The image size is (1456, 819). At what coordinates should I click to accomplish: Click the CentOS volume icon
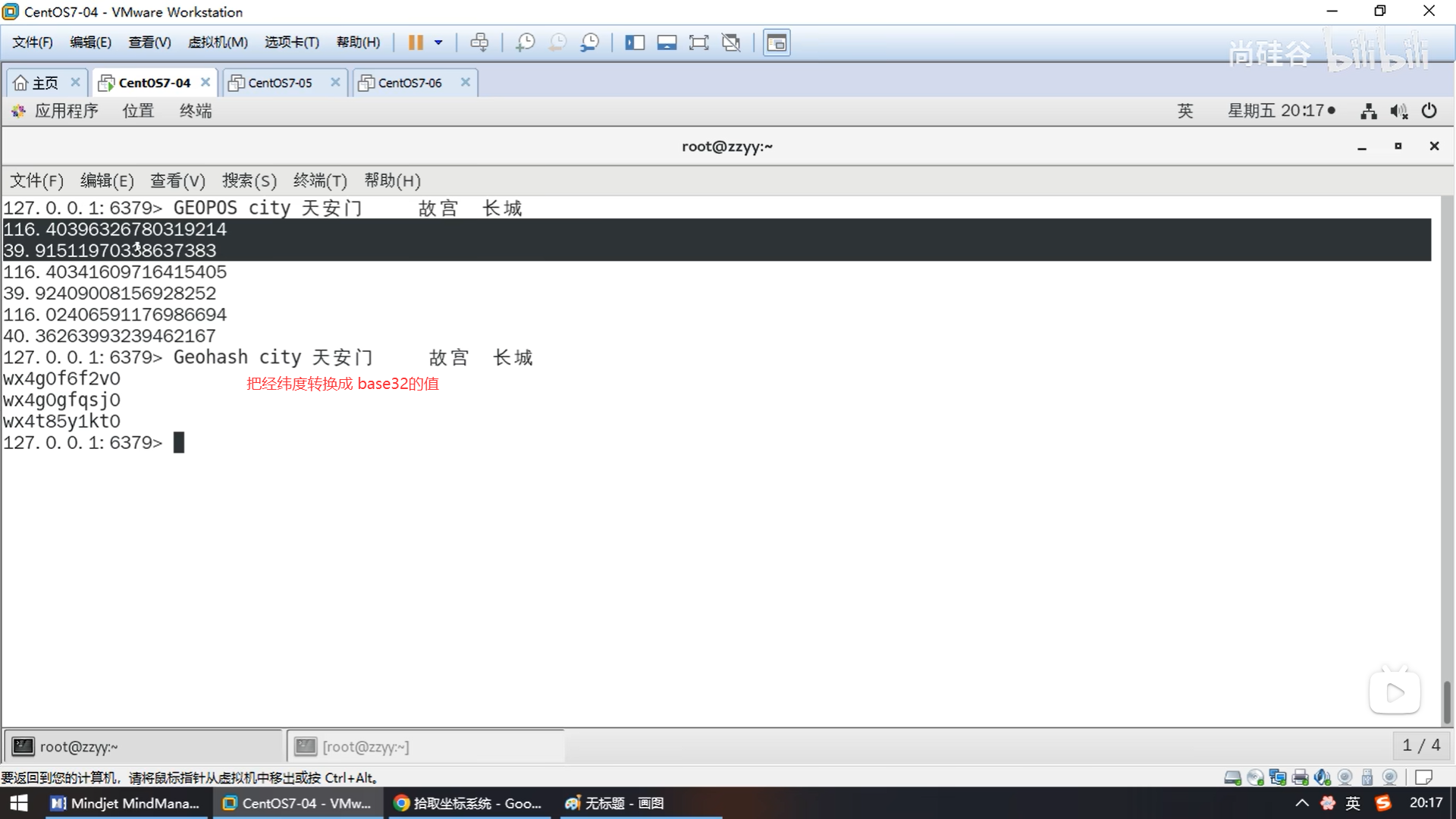point(1398,111)
